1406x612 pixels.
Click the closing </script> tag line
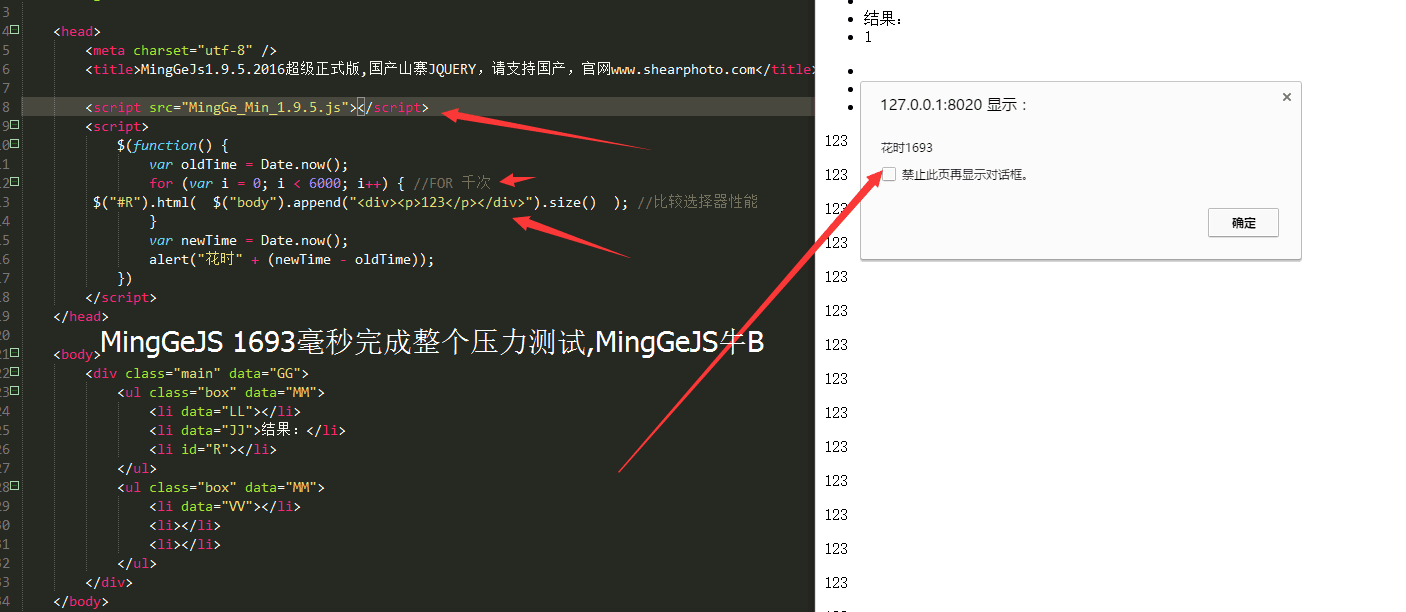pyautogui.click(x=121, y=297)
